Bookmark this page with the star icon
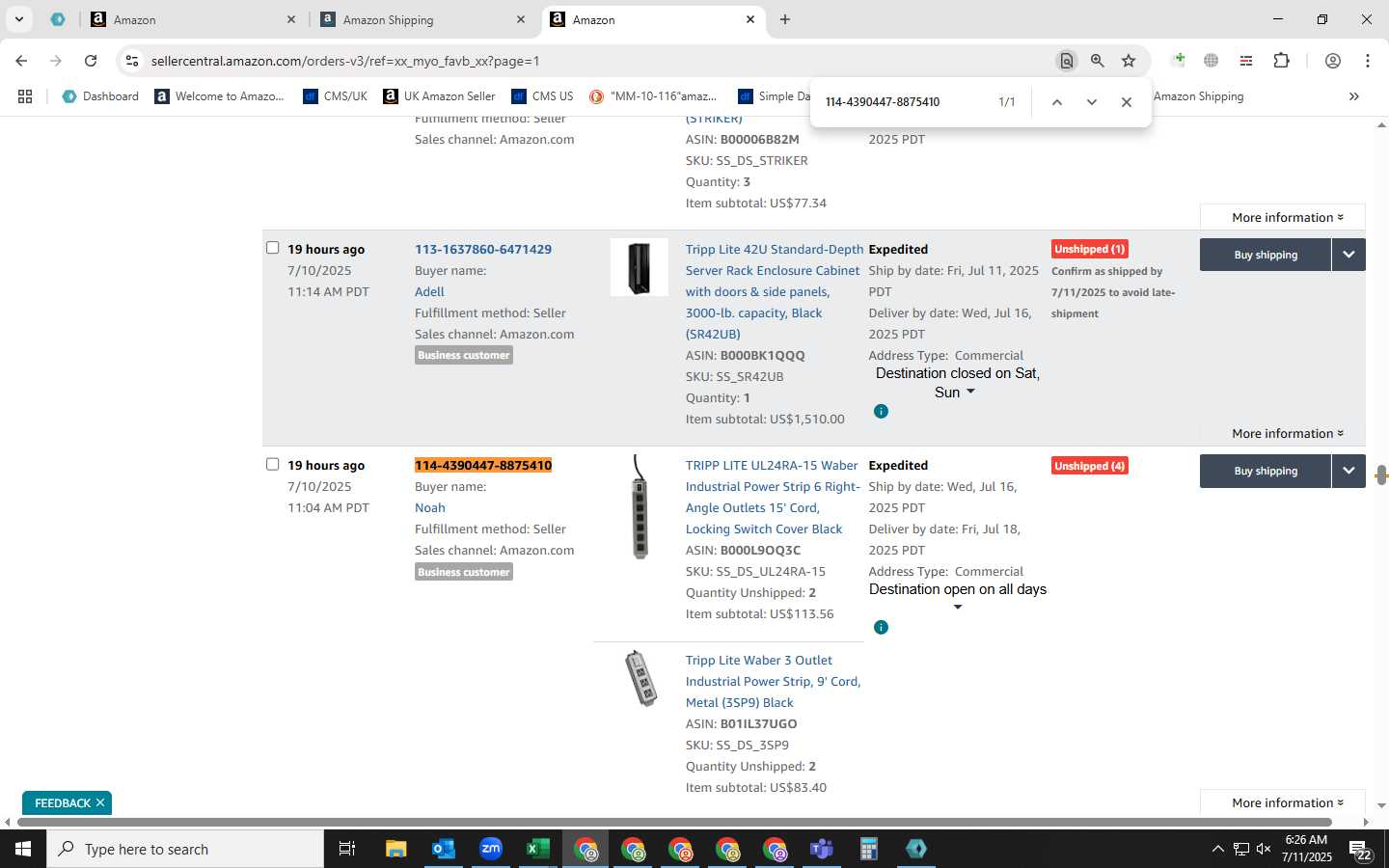Image resolution: width=1389 pixels, height=868 pixels. click(1129, 61)
